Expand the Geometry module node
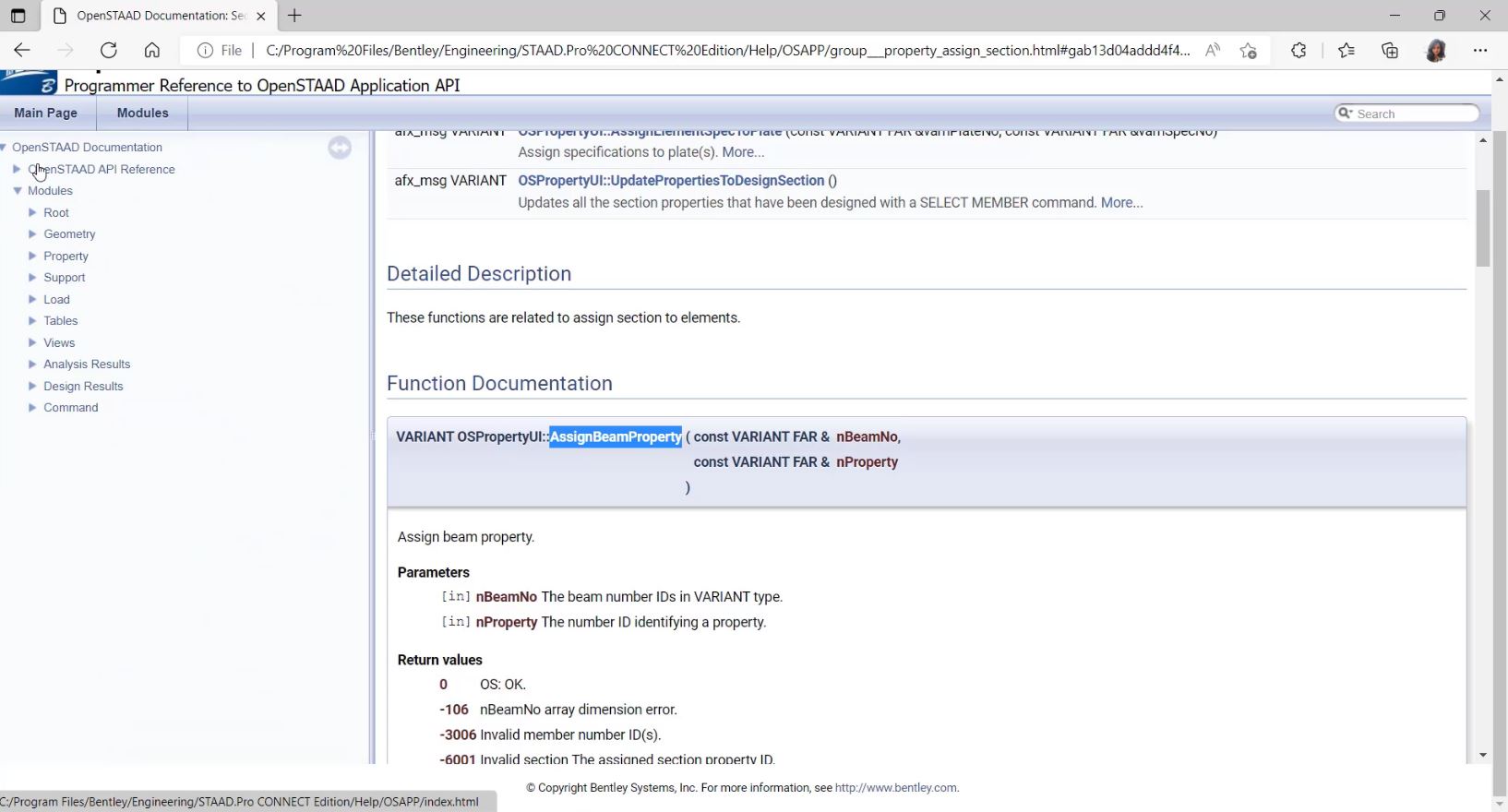The width and height of the screenshot is (1508, 812). point(32,233)
